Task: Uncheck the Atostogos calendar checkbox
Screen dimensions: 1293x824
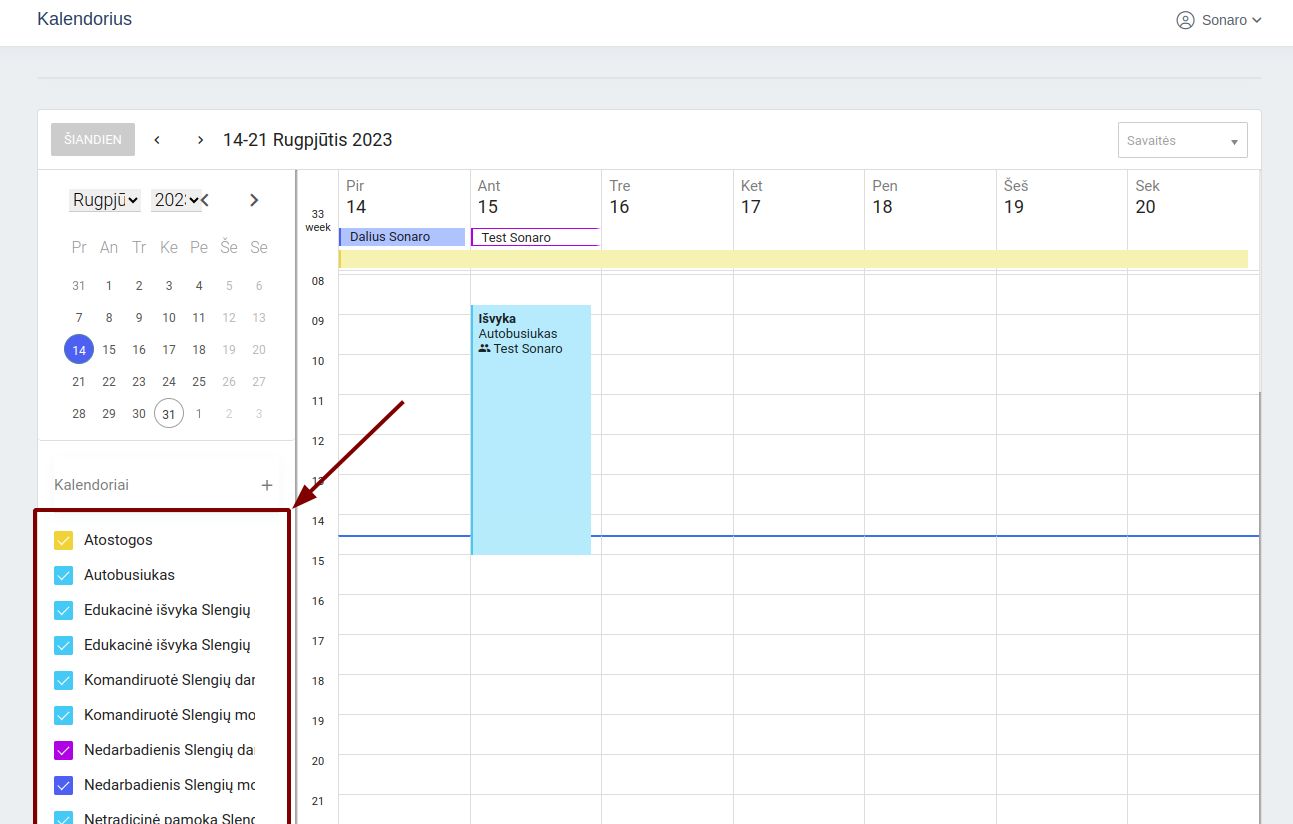Action: (x=64, y=540)
